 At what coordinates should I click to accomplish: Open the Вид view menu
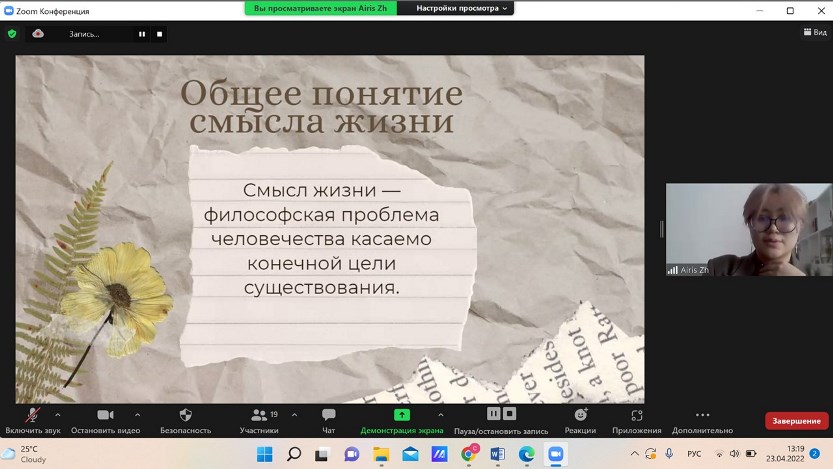pyautogui.click(x=815, y=33)
